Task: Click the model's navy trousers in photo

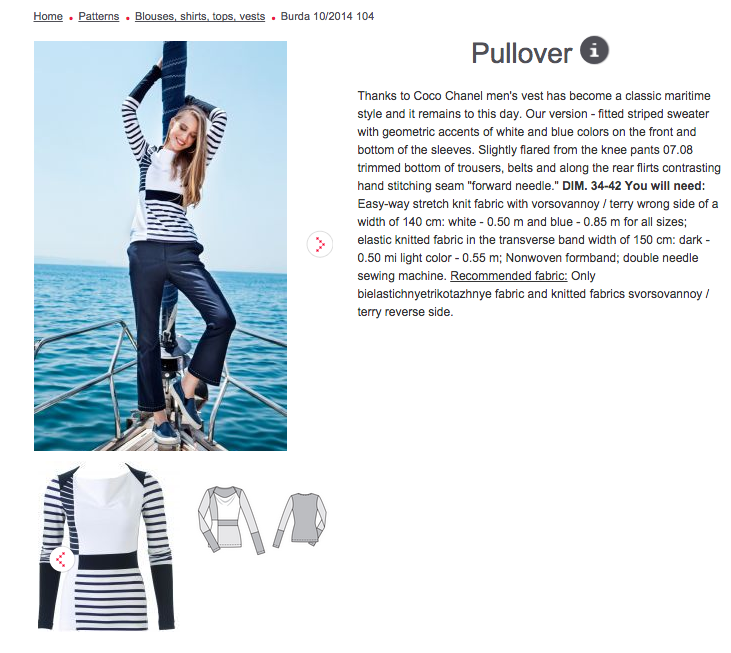Action: click(177, 322)
